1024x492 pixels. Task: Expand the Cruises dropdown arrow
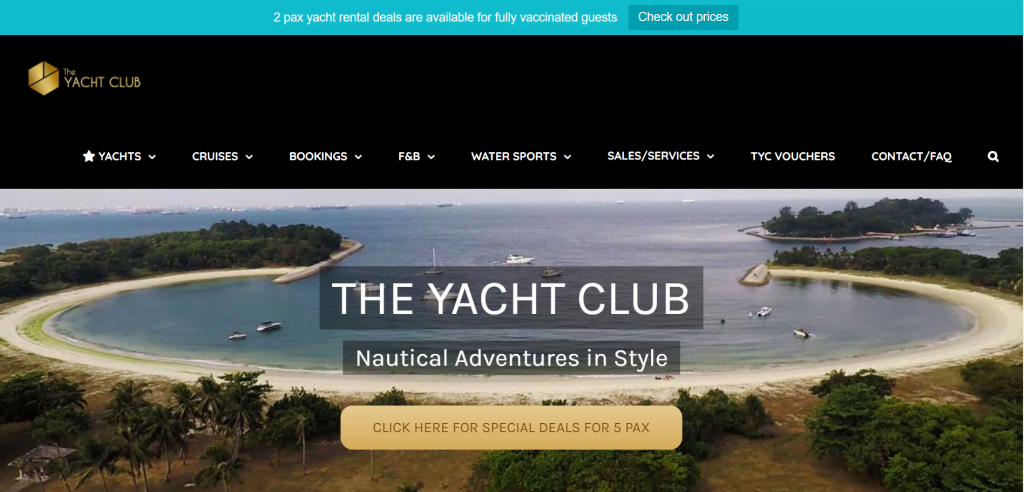click(x=249, y=157)
